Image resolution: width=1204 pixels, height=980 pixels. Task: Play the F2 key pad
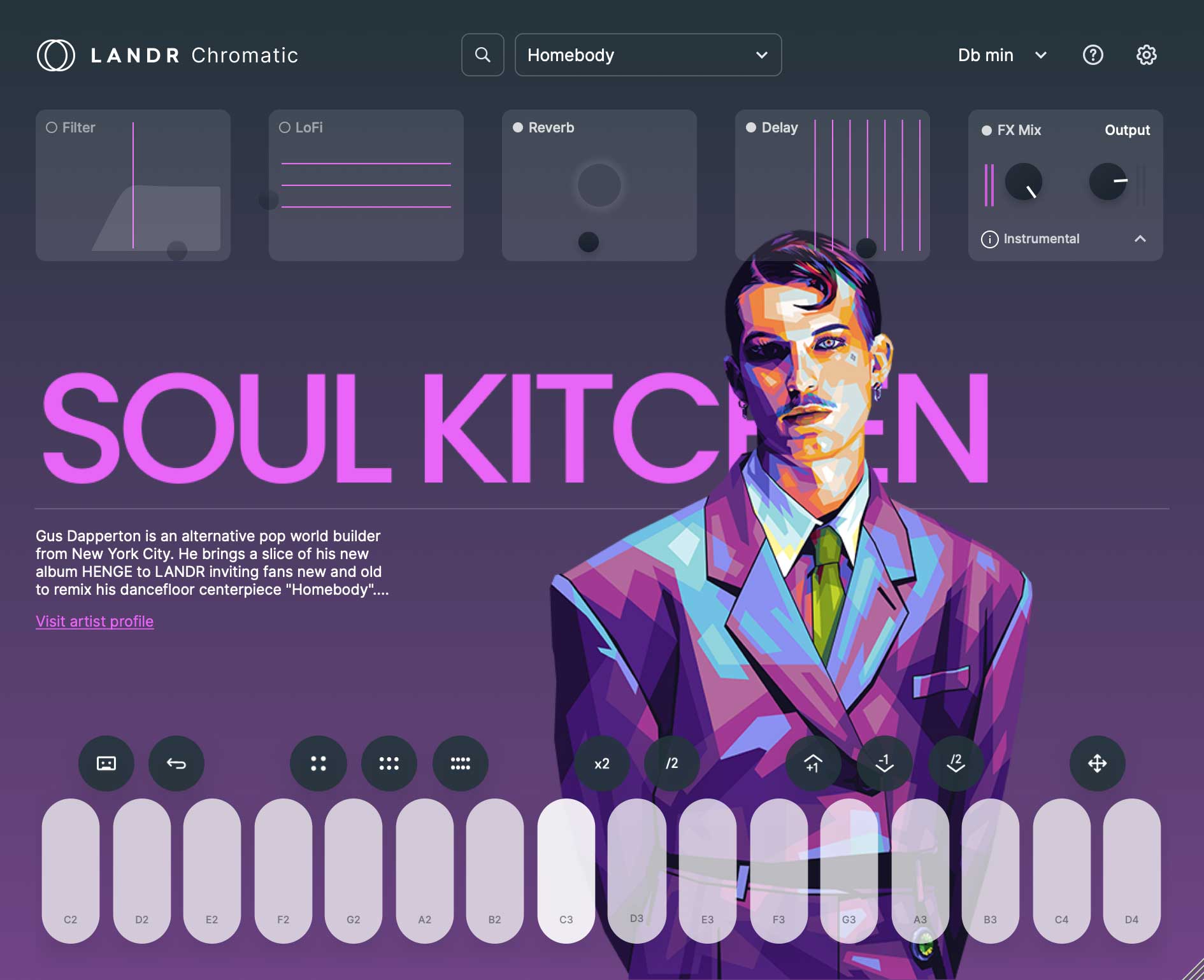(283, 871)
